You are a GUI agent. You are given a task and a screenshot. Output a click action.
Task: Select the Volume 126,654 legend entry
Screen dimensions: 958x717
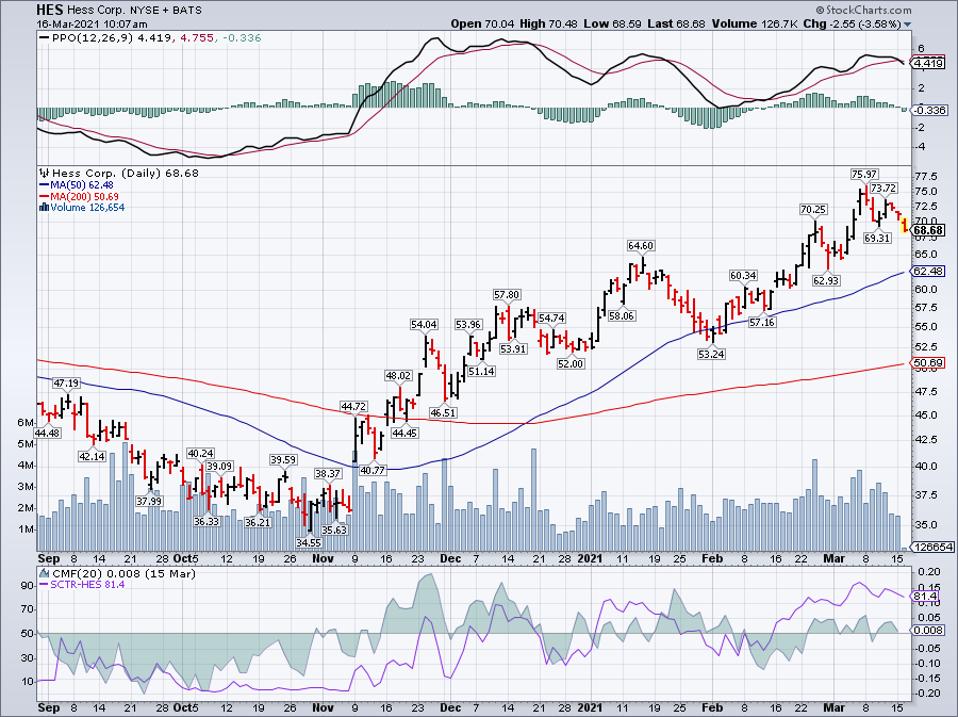point(87,208)
